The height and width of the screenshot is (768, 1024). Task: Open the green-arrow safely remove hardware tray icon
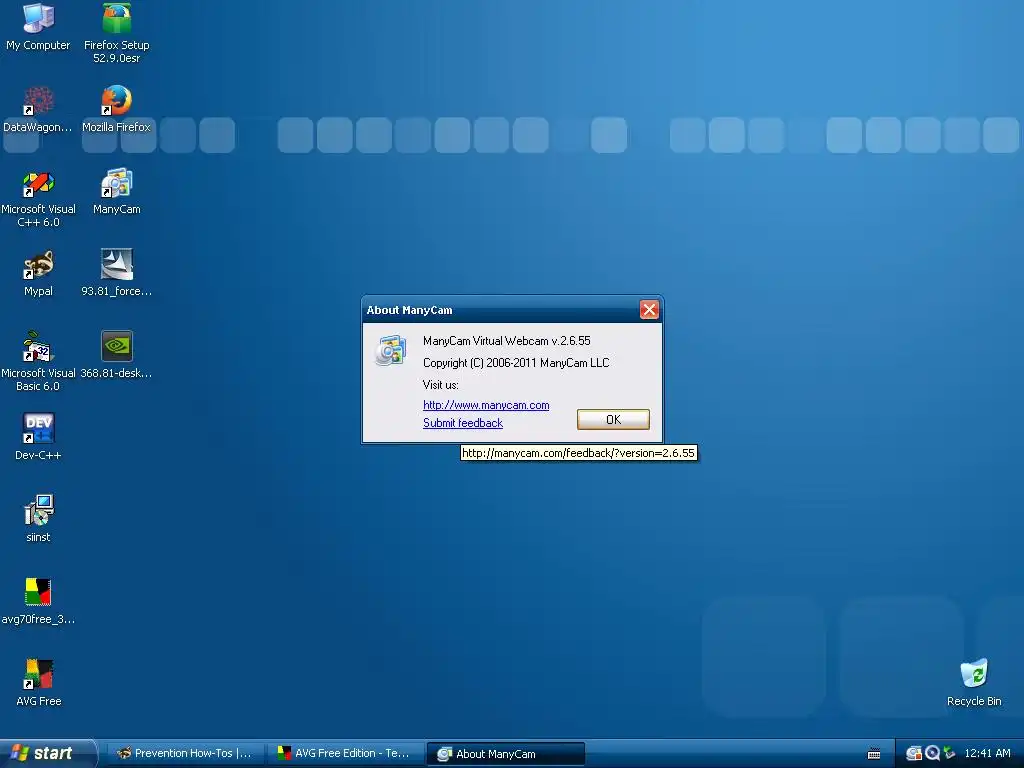pyautogui.click(x=949, y=753)
